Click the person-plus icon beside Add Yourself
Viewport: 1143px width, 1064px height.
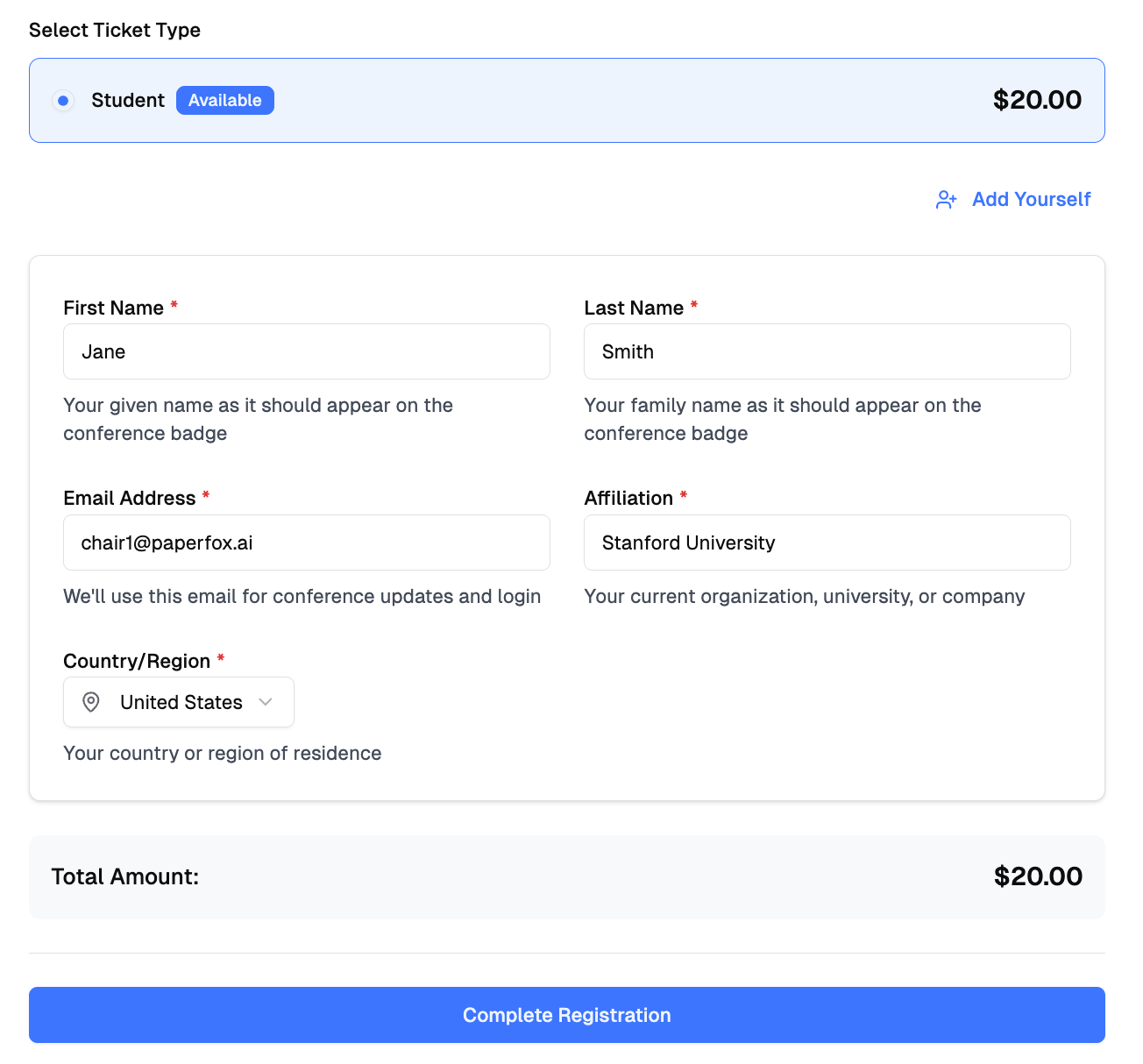coord(946,200)
